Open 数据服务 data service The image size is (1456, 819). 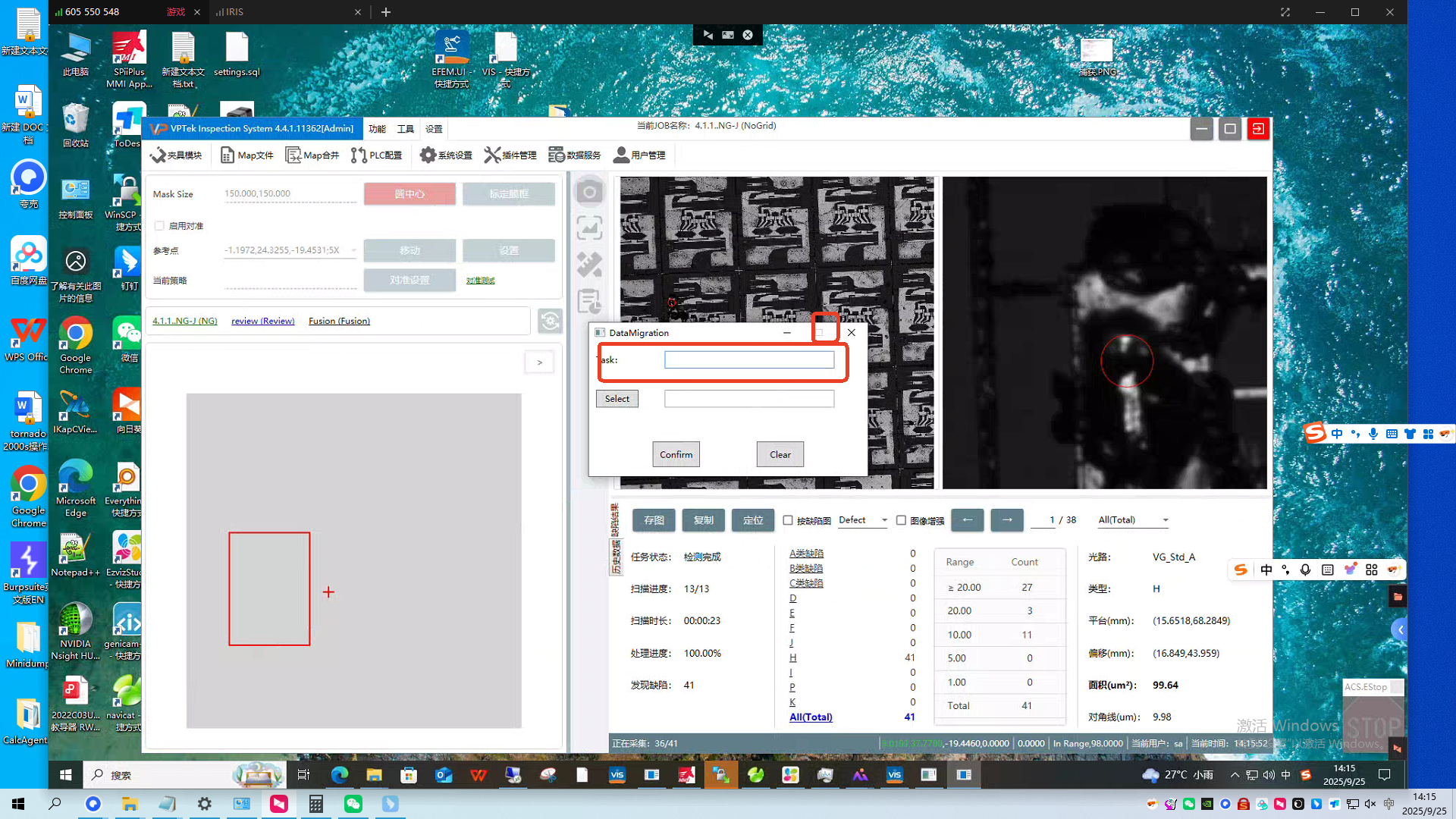click(575, 155)
